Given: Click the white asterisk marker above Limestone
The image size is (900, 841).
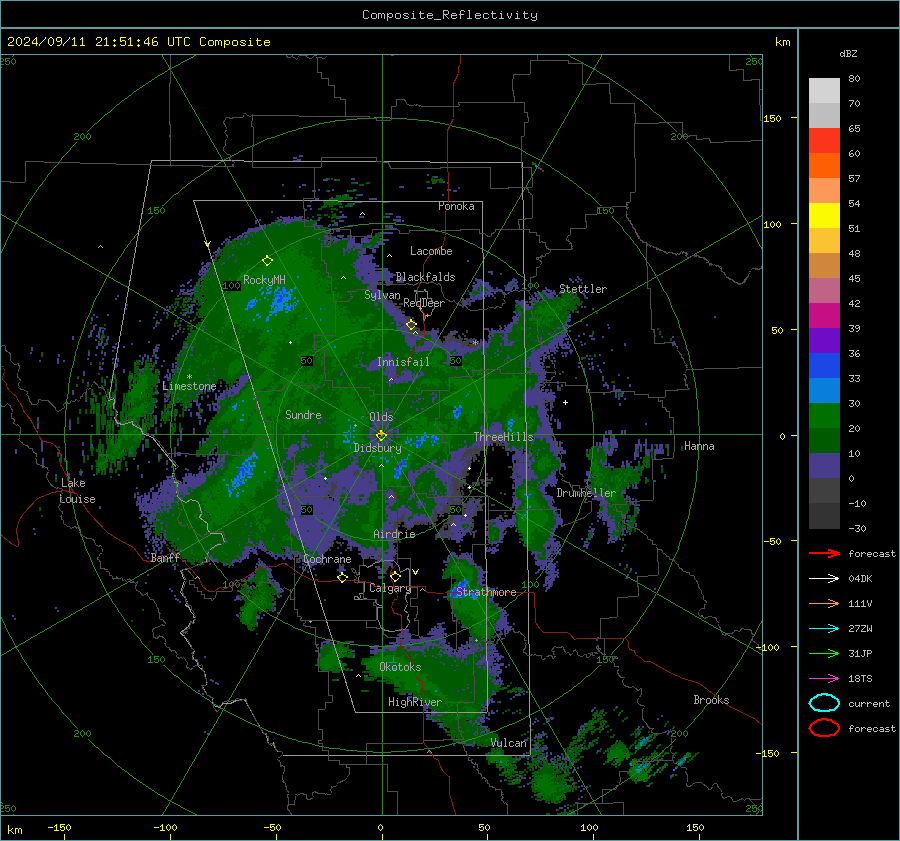Looking at the screenshot, I should pos(189,377).
